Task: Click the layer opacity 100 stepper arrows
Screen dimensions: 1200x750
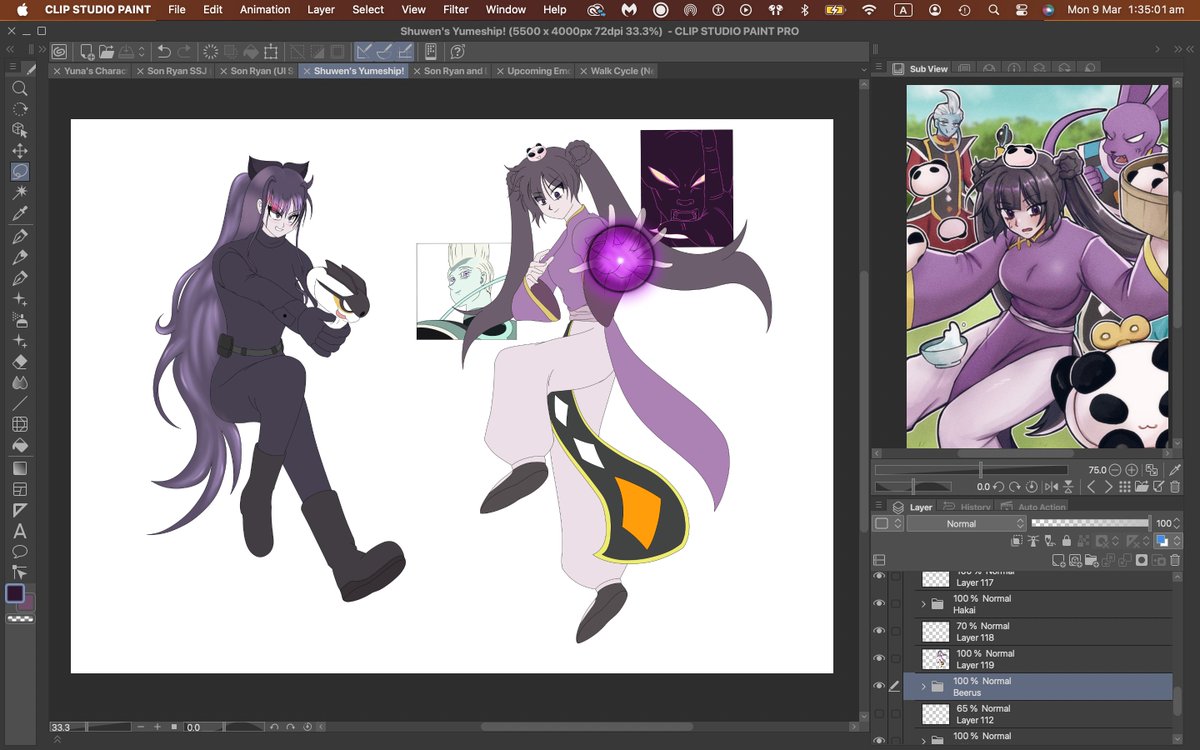Action: [1177, 523]
